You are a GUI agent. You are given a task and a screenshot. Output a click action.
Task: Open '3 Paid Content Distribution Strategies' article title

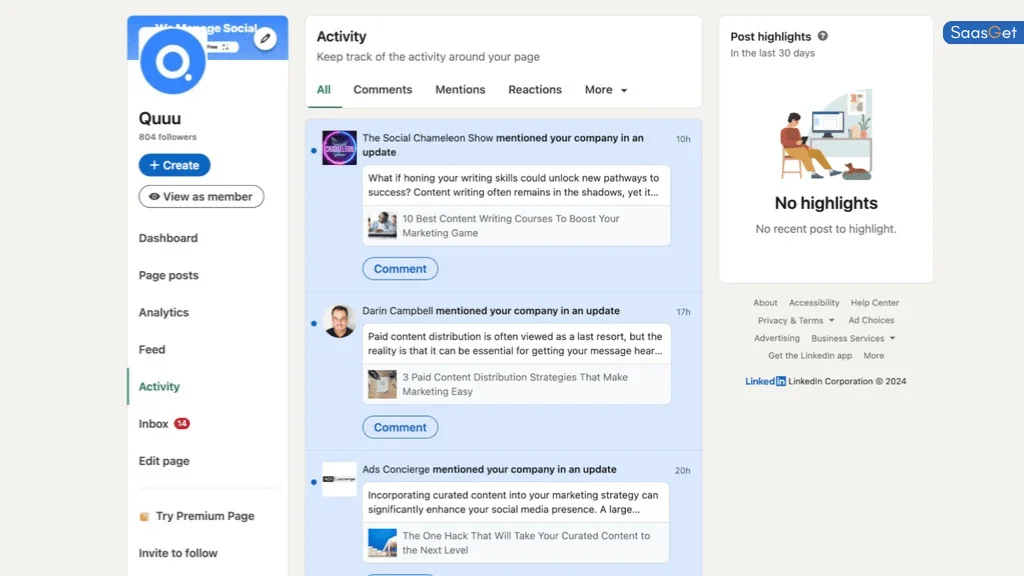point(515,385)
